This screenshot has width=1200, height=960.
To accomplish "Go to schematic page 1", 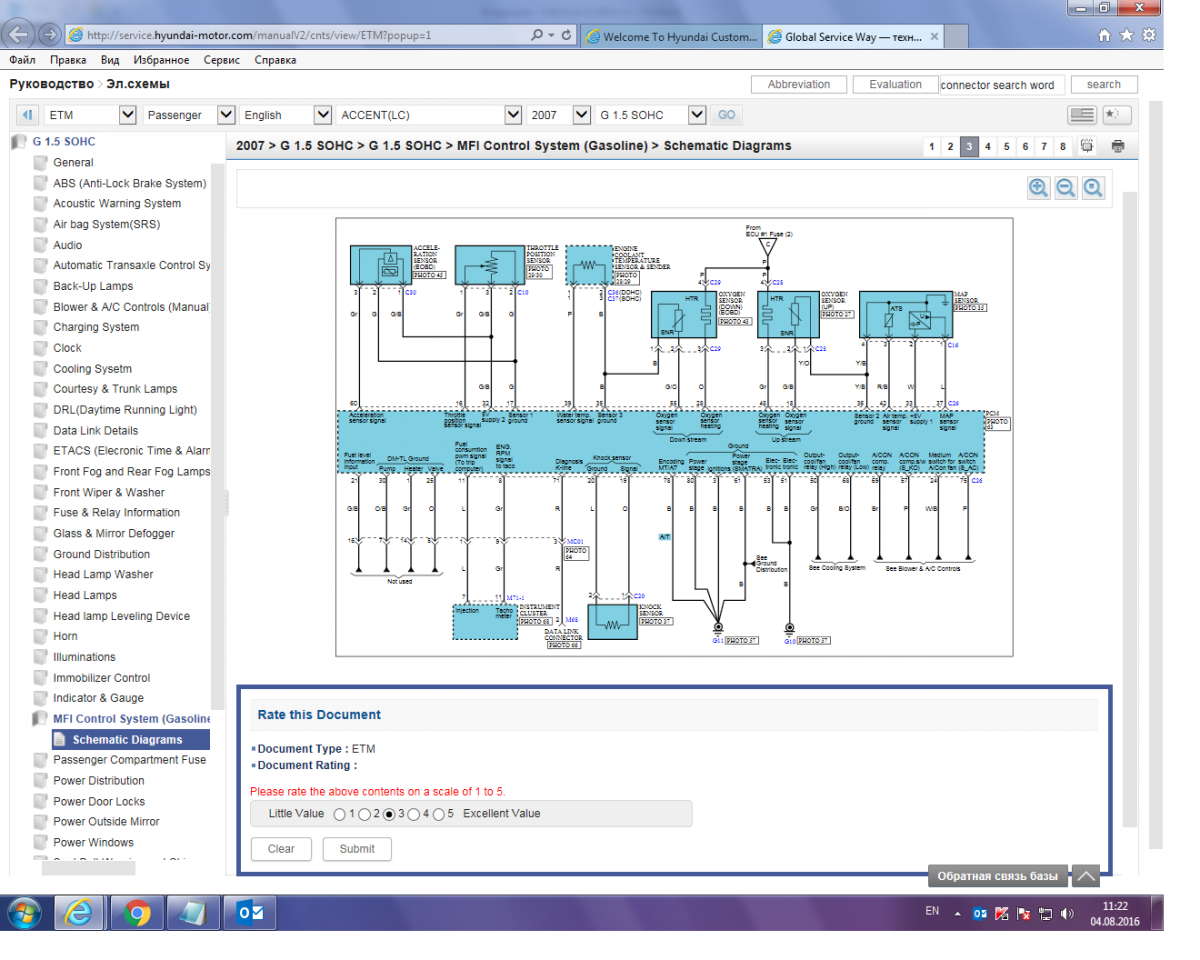I will tap(932, 147).
